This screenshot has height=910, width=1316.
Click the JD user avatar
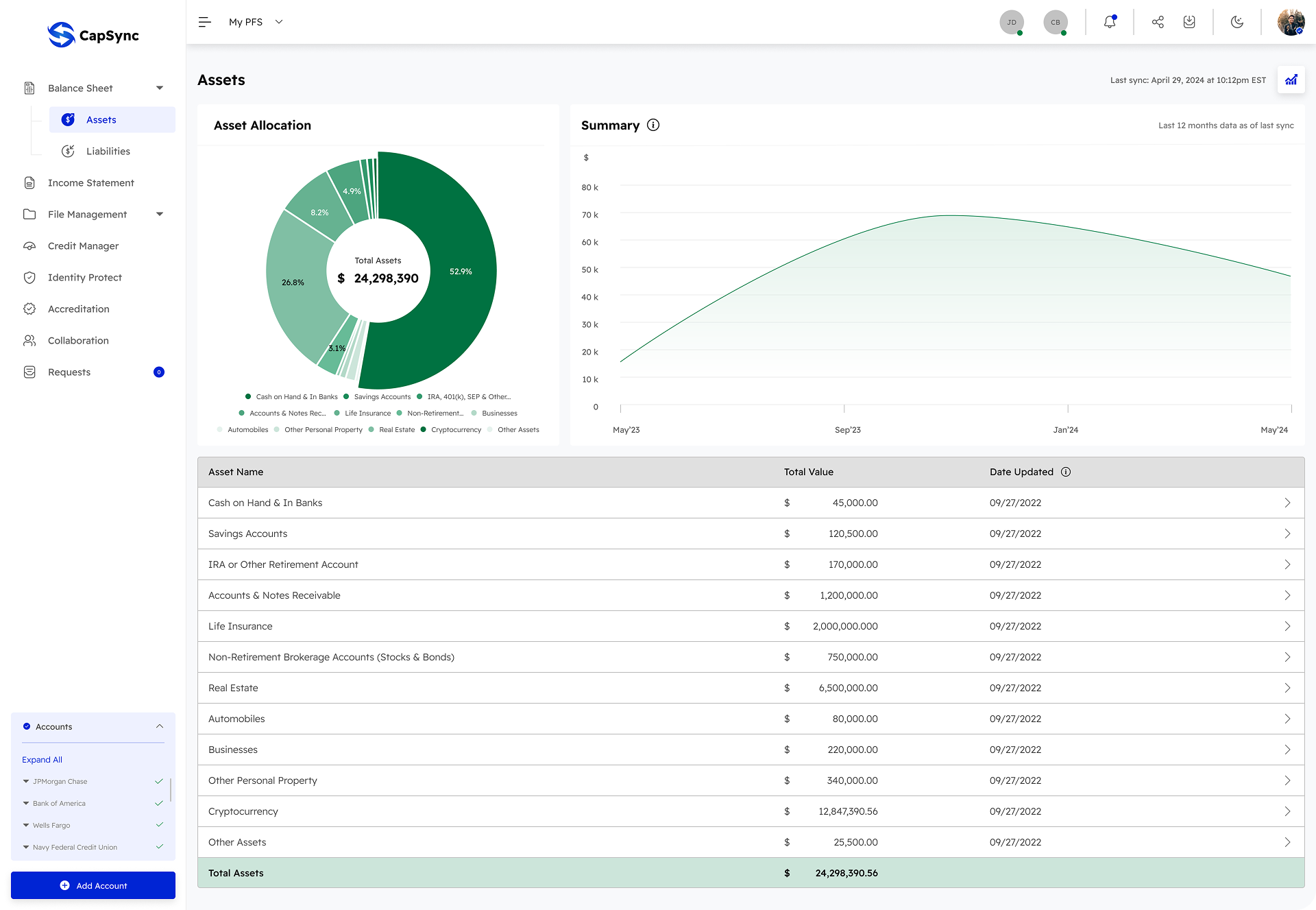coord(1012,22)
